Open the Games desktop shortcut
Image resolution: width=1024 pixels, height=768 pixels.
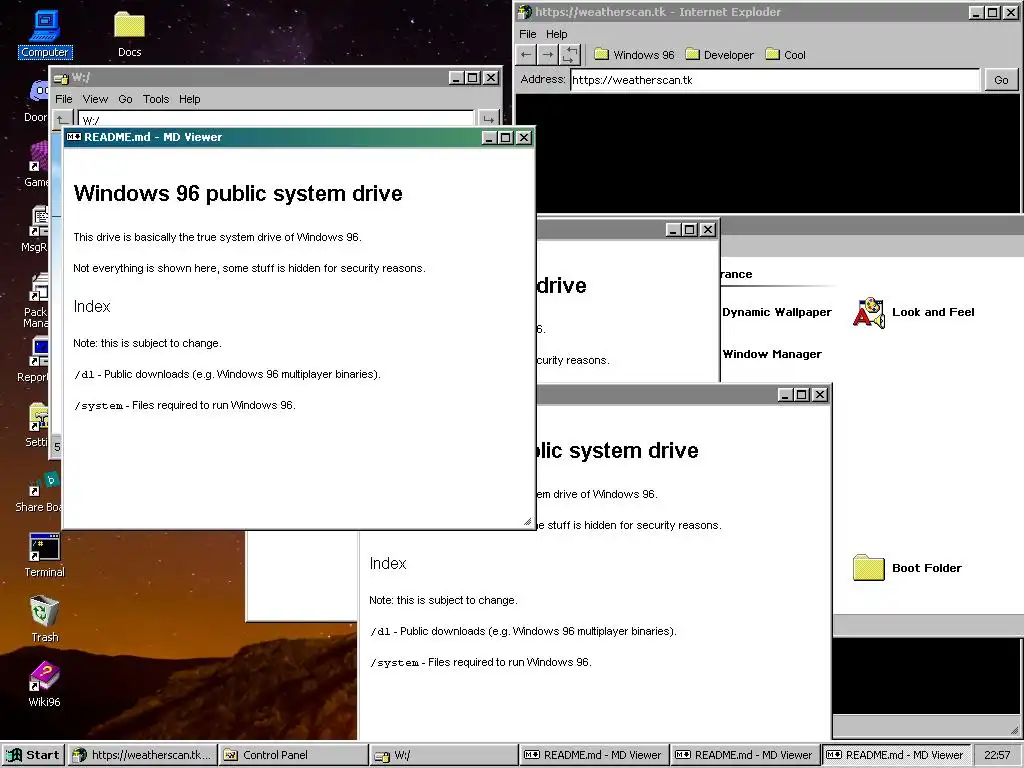pos(37,165)
